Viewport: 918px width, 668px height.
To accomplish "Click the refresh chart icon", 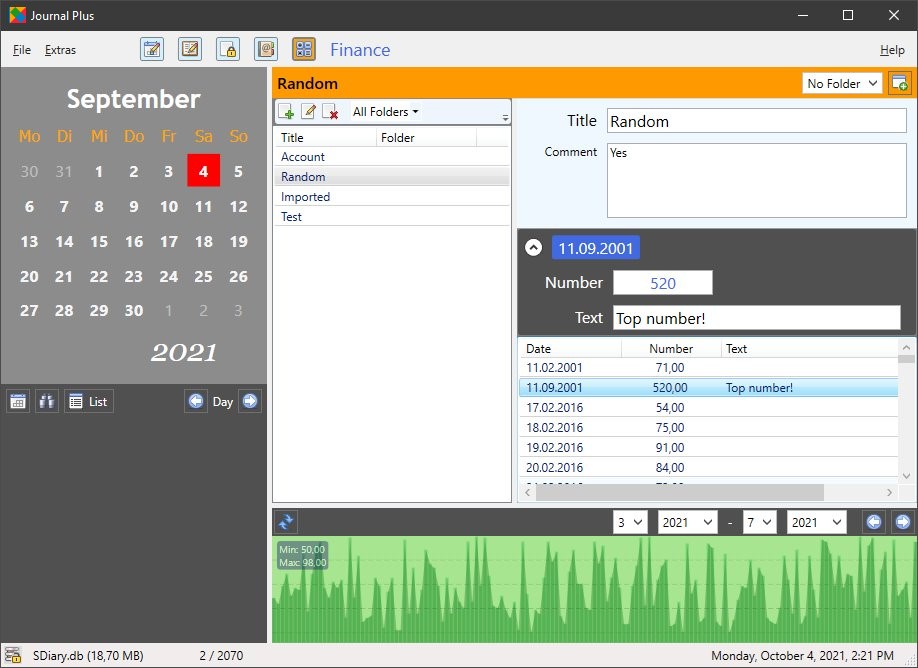I will pos(286,522).
